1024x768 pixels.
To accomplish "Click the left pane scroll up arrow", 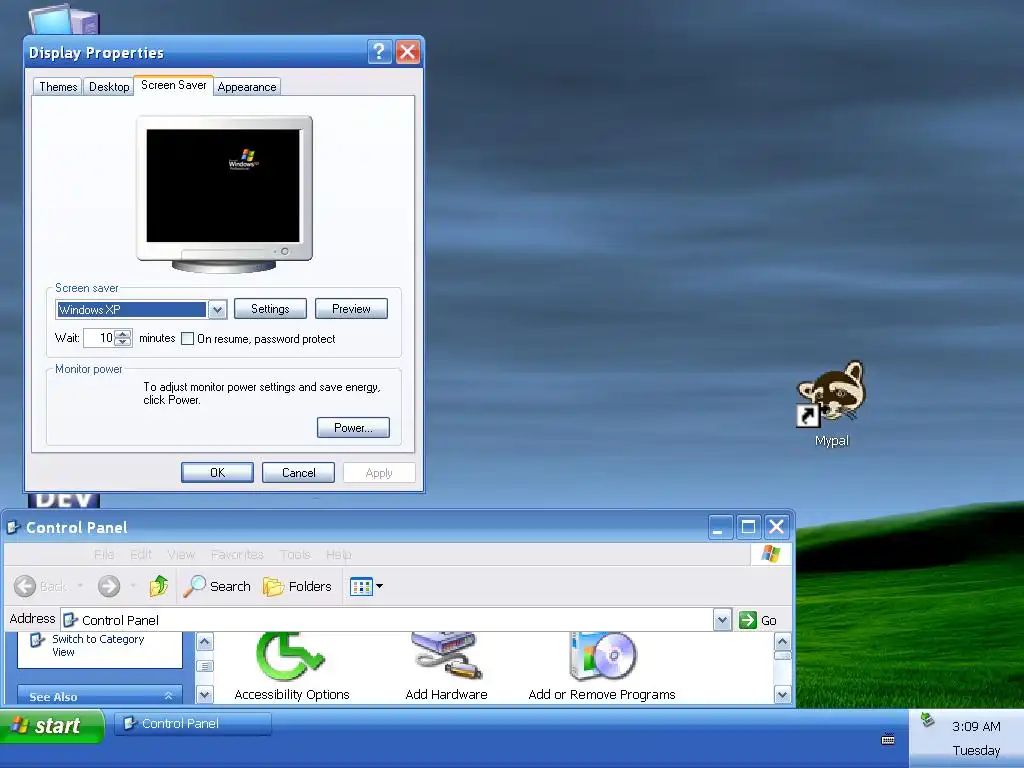I will click(x=204, y=642).
